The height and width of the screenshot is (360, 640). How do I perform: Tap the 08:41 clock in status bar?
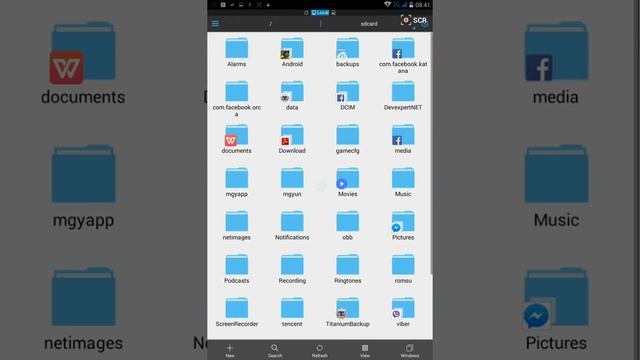(x=422, y=5)
